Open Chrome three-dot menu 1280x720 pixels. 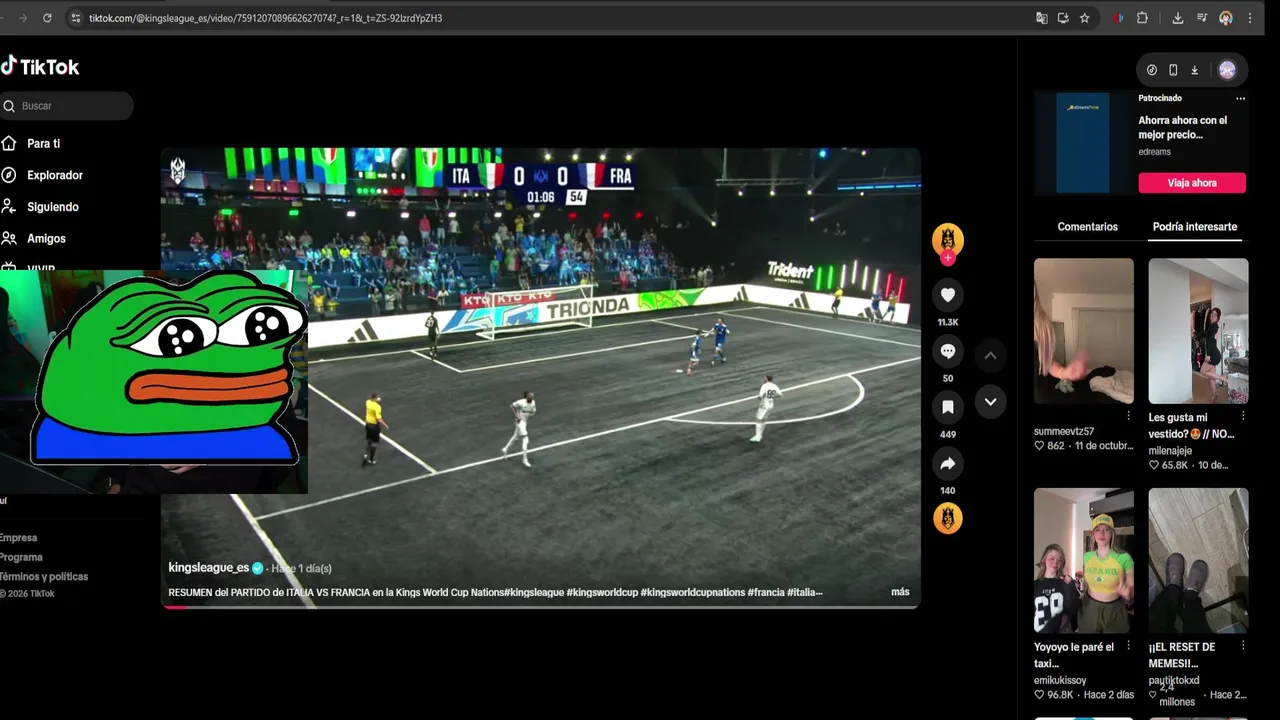1250,18
